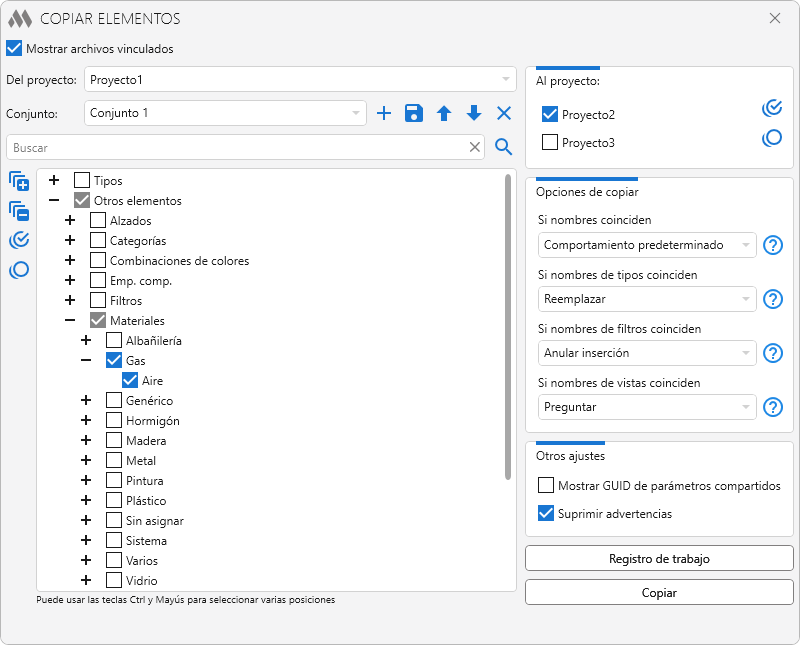
Task: Expand the Alzados node
Action: tap(70, 220)
